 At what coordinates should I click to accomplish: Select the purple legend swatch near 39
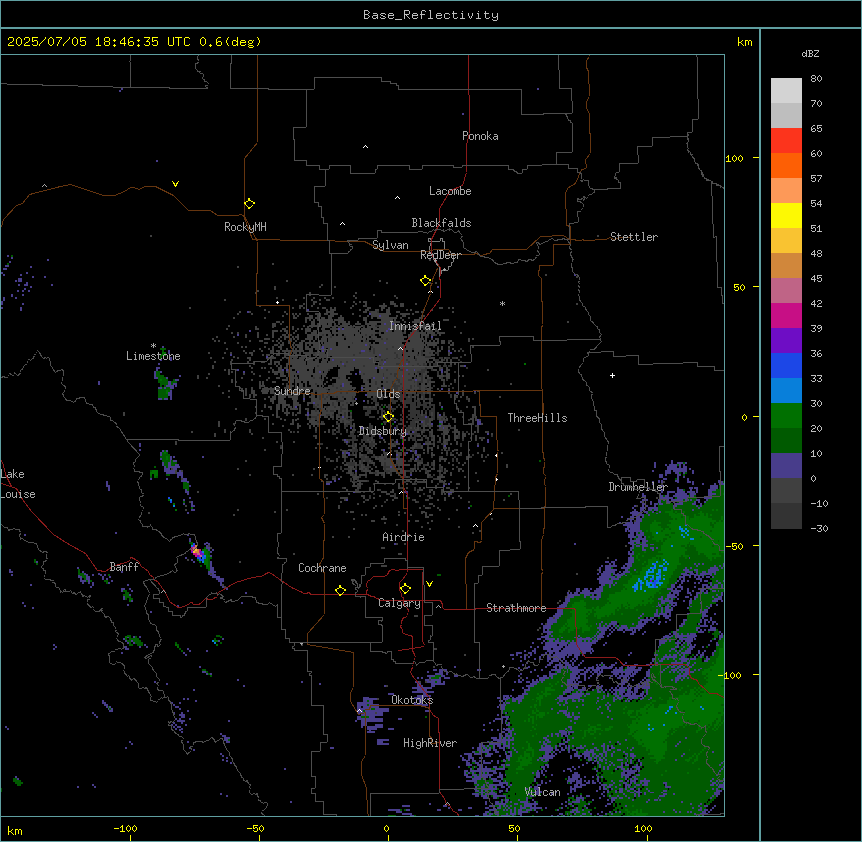(x=786, y=340)
